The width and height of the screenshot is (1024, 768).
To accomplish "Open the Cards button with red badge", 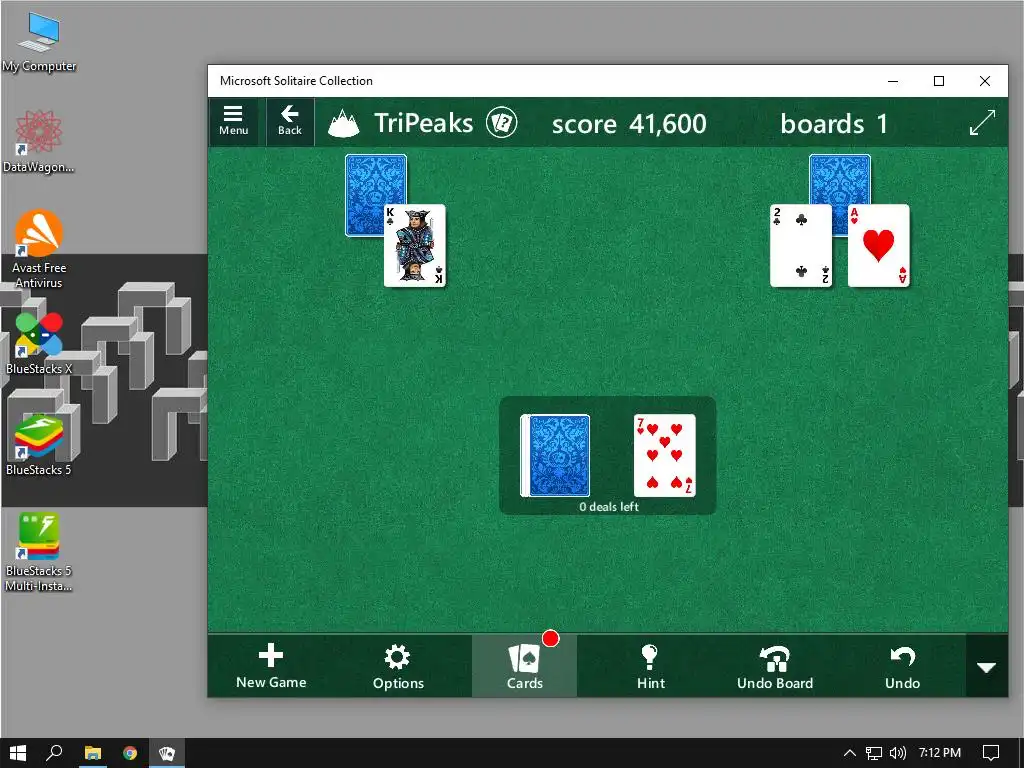I will coord(524,666).
